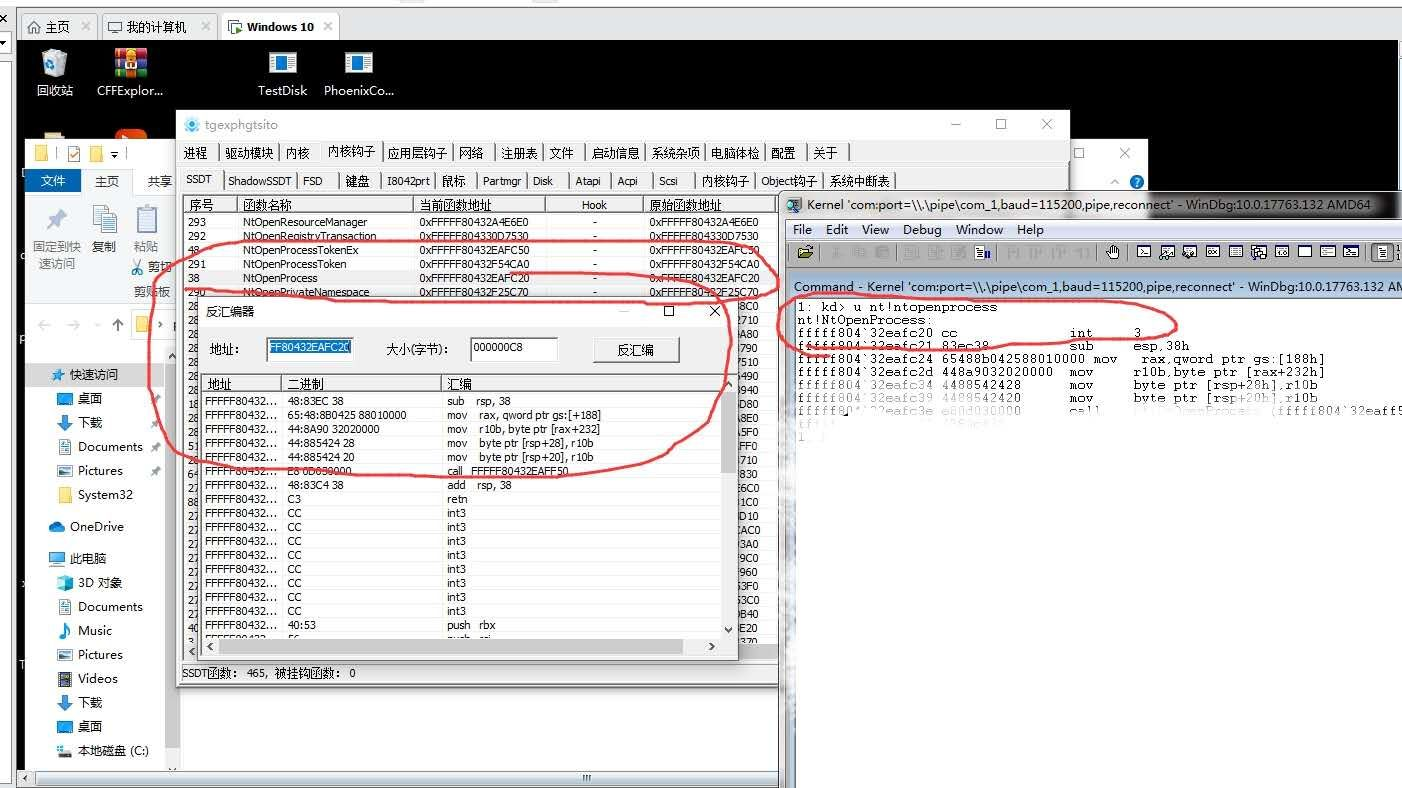The height and width of the screenshot is (788, 1402).
Task: Click Explorer Copy ribbon icon
Action: [104, 219]
